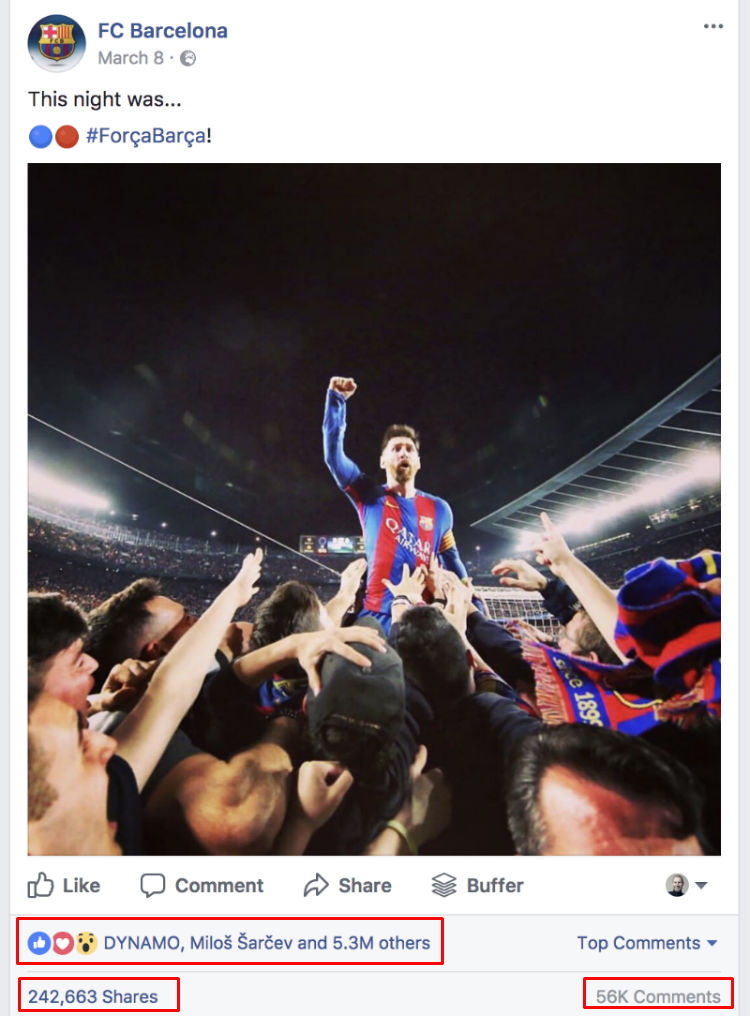This screenshot has width=750, height=1016.
Task: Open the three-dot post options menu
Action: (713, 27)
